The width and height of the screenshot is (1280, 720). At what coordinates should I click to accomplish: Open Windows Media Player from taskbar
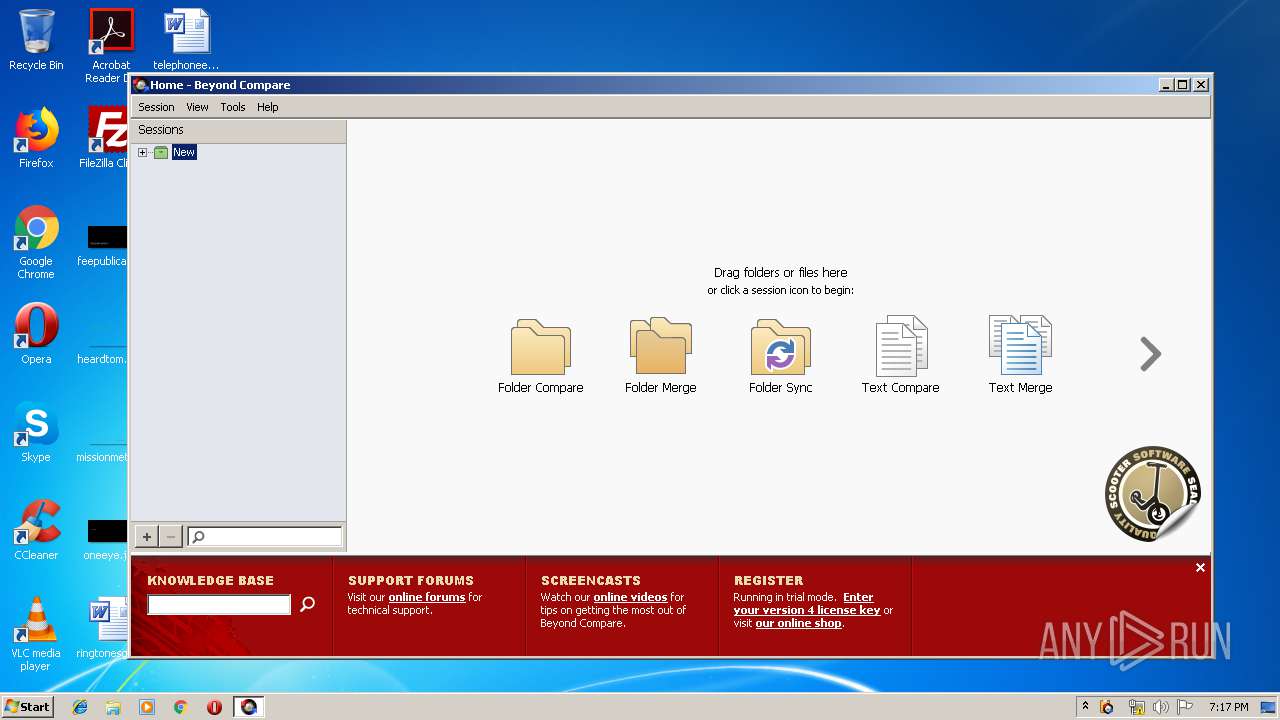(147, 707)
